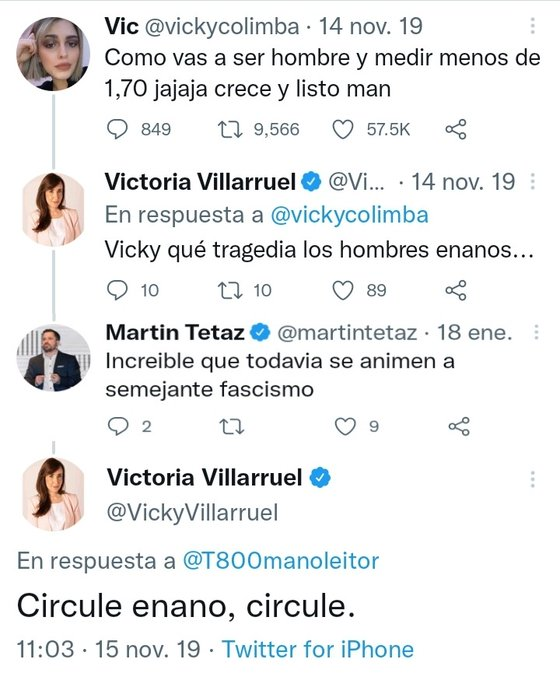Reply to Vic's tweet about height
Screen dimensions: 560x680
tap(117, 129)
